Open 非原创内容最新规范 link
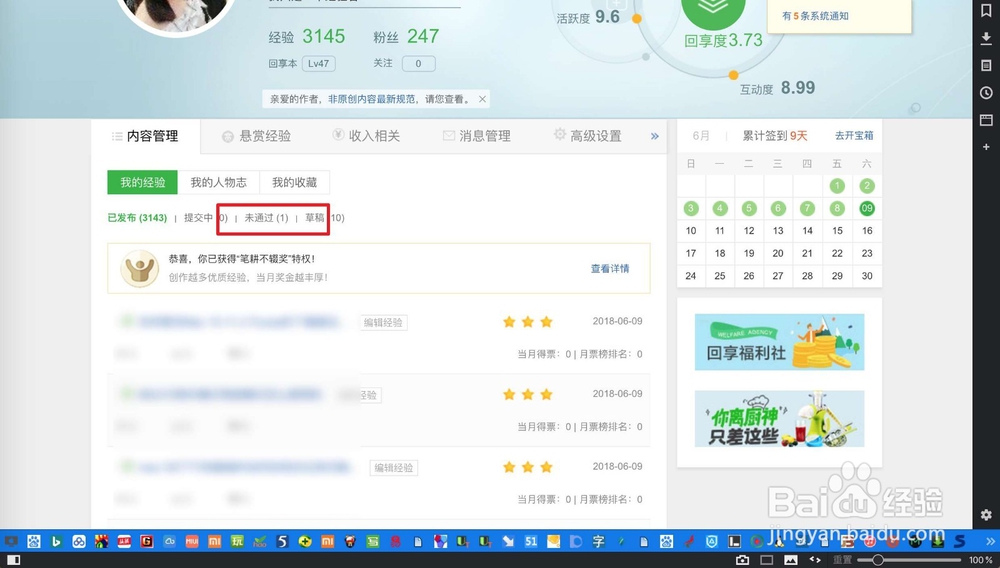The height and width of the screenshot is (568, 1000). [372, 99]
